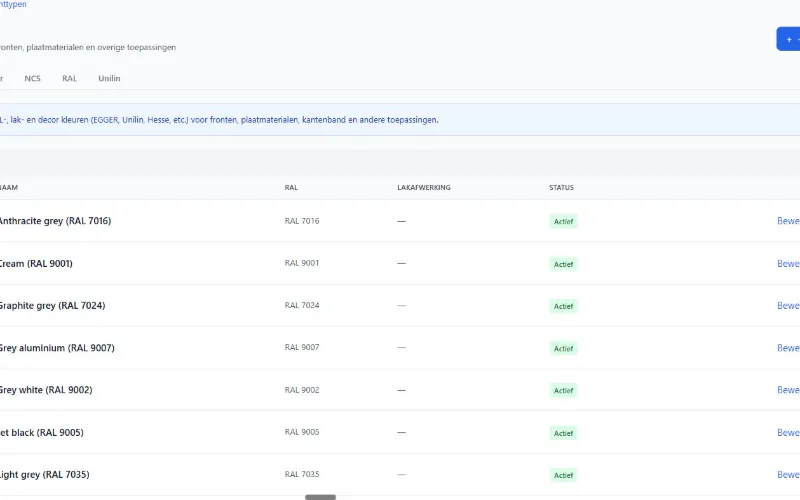This screenshot has height=500, width=800.
Task: Edit the Grey aluminium (RAL 9007) row
Action: point(788,348)
